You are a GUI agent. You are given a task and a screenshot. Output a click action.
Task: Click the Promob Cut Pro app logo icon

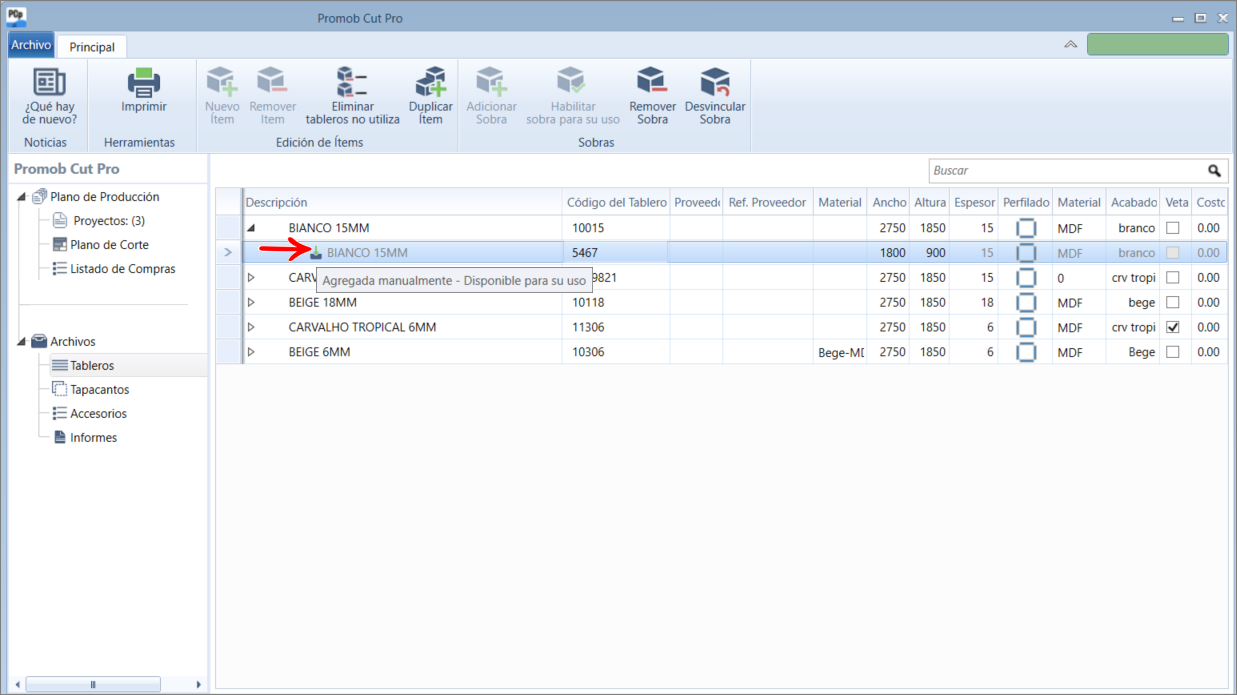(x=17, y=17)
